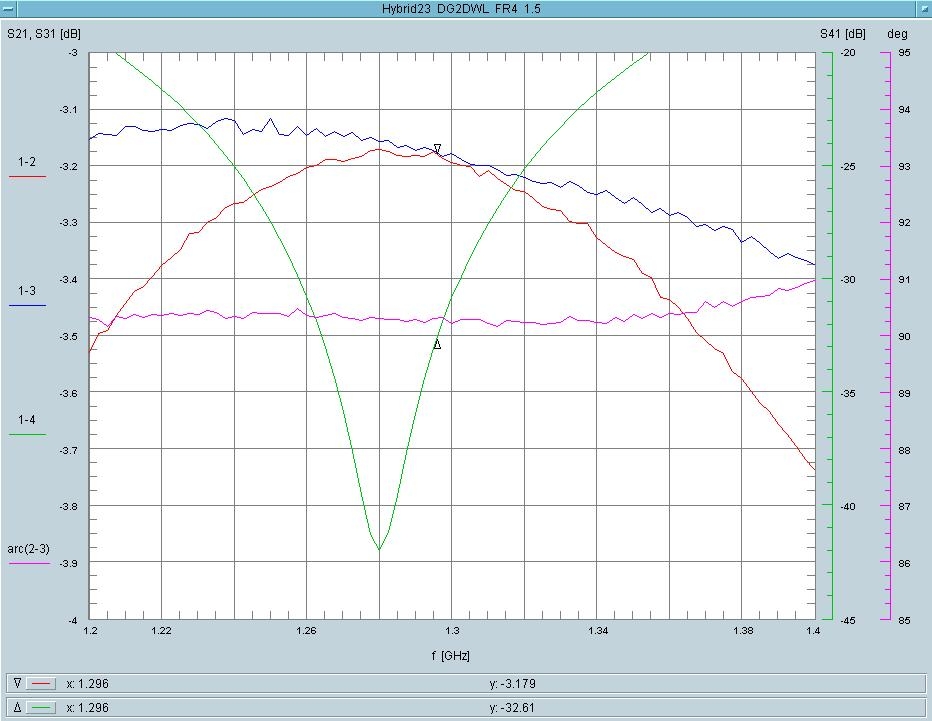Image resolution: width=932 pixels, height=721 pixels.
Task: Select the arc(2-3) legend label
Action: click(29, 548)
